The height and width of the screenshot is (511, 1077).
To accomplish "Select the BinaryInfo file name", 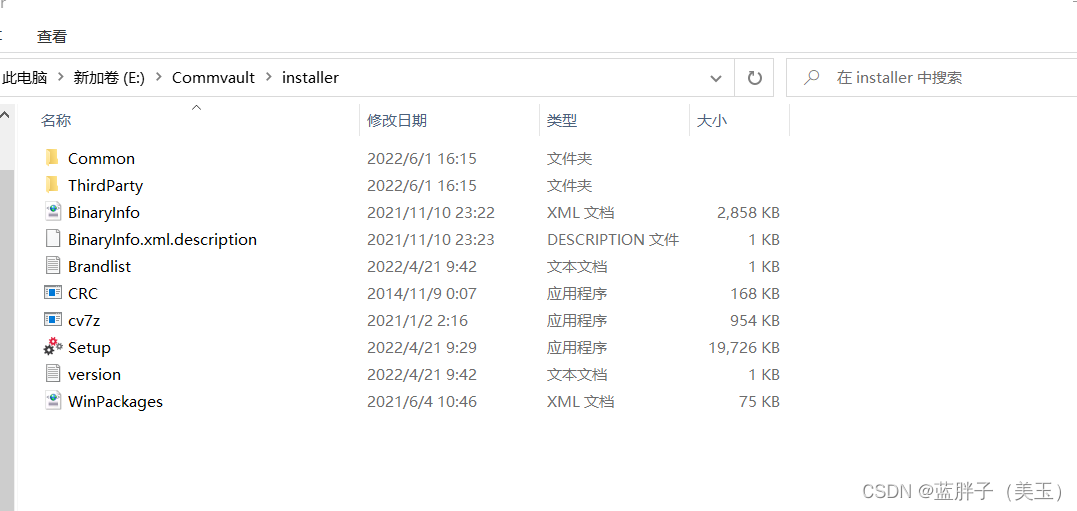I will (x=104, y=212).
